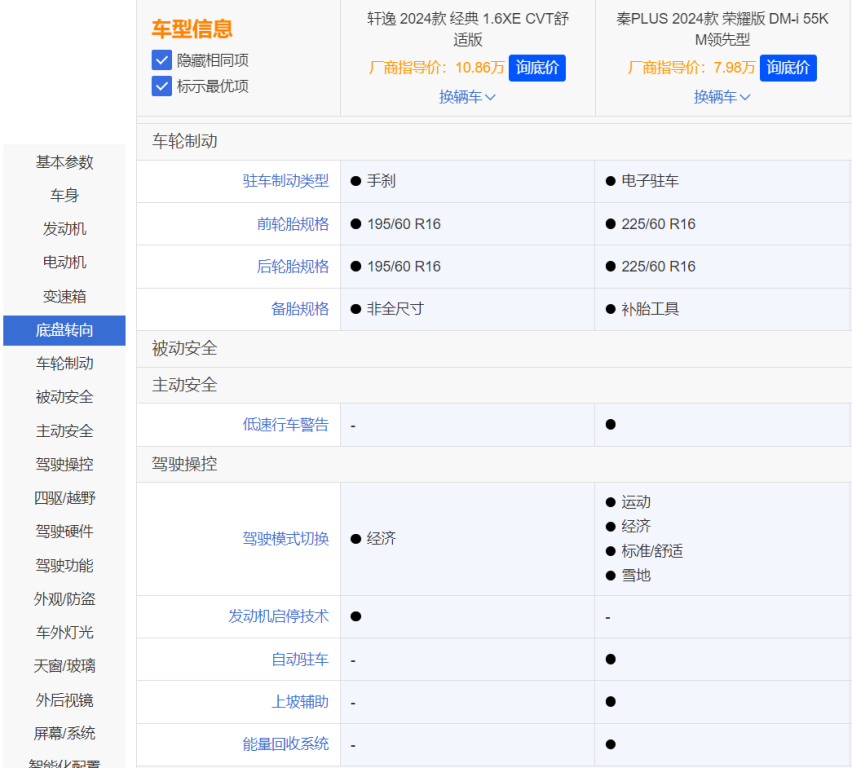The height and width of the screenshot is (768, 852).
Task: Click 能量回收系统 parameter link
Action: [285, 744]
